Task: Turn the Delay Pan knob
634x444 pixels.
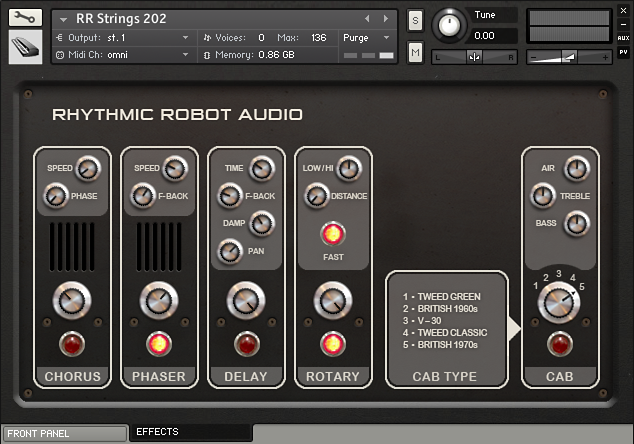Action: 230,251
